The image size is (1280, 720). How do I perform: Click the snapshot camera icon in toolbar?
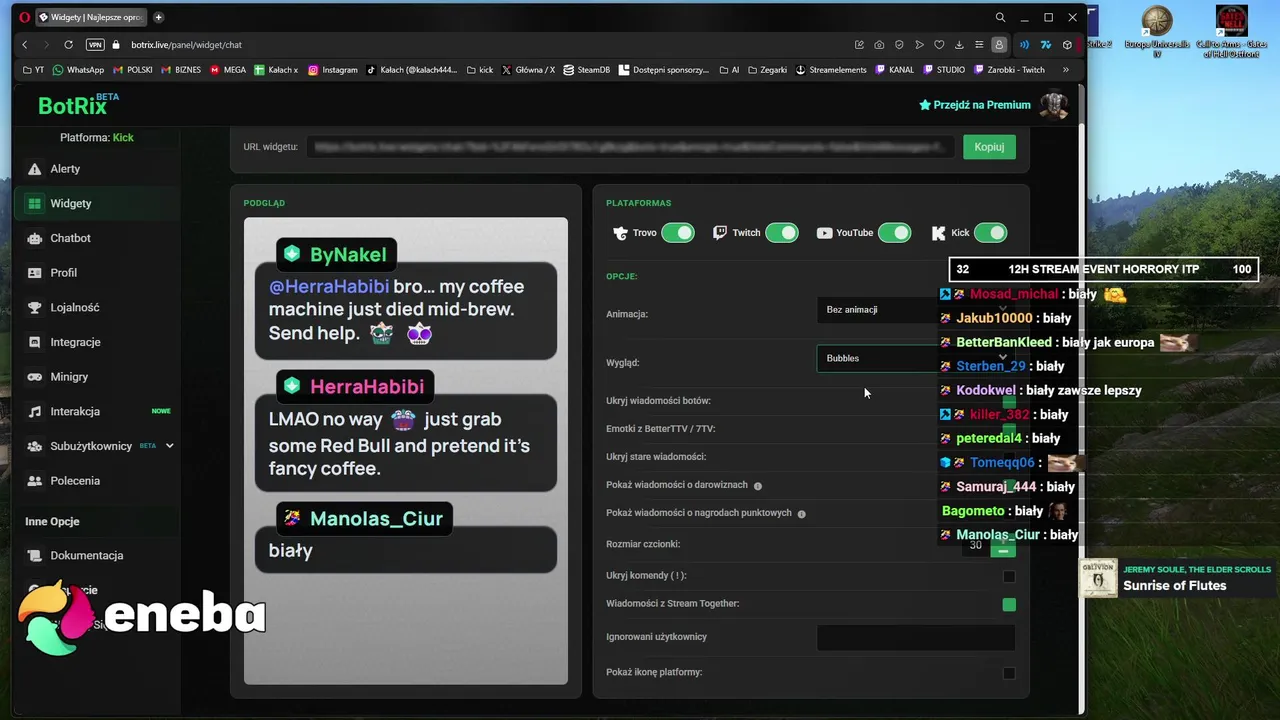[x=879, y=45]
